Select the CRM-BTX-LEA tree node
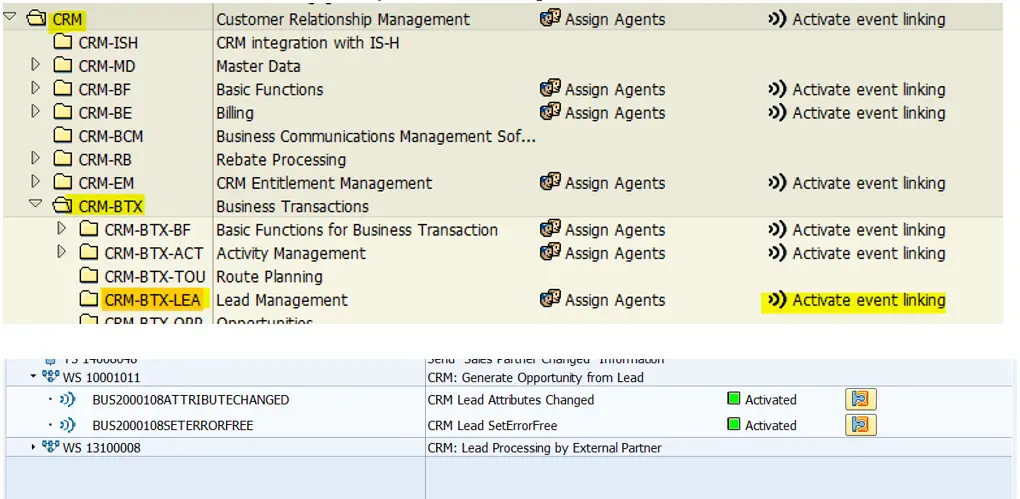Image resolution: width=1020 pixels, height=499 pixels. click(x=152, y=300)
